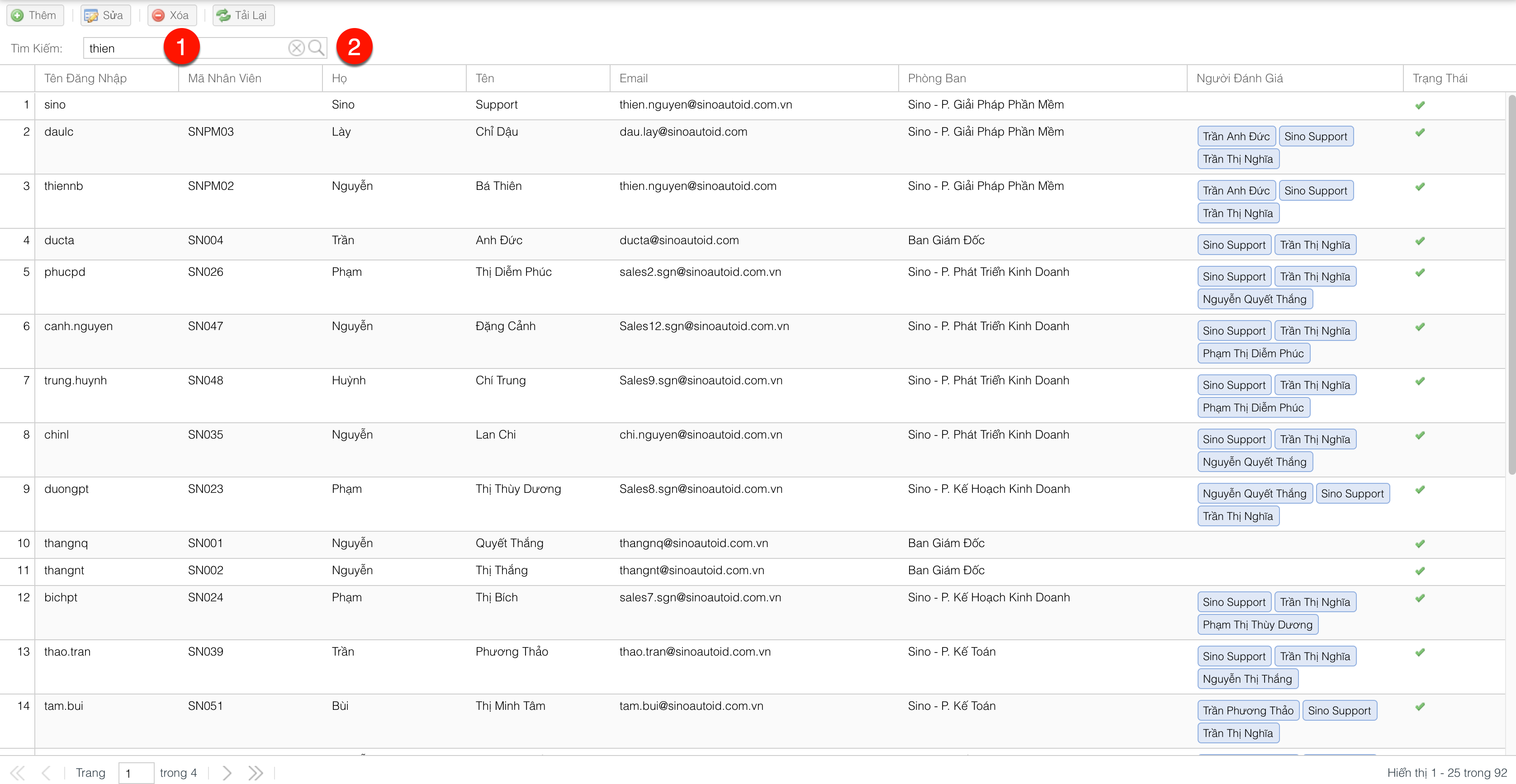Click the Thêm add button

[35, 15]
